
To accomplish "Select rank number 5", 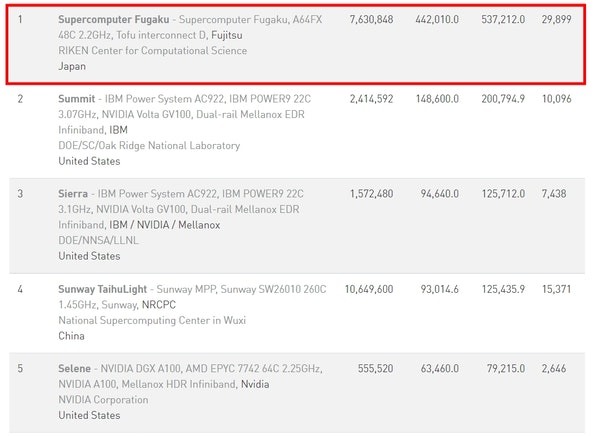I will click(20, 369).
